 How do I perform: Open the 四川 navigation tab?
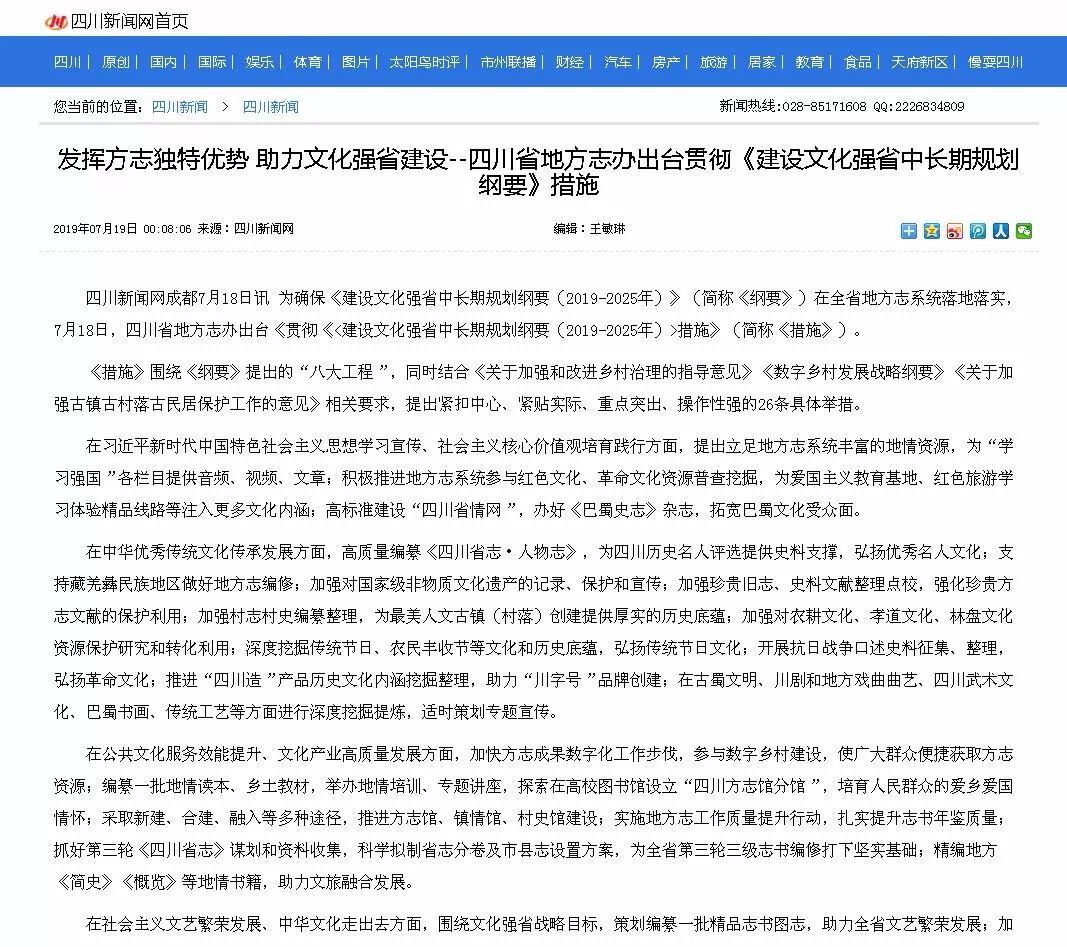point(68,62)
